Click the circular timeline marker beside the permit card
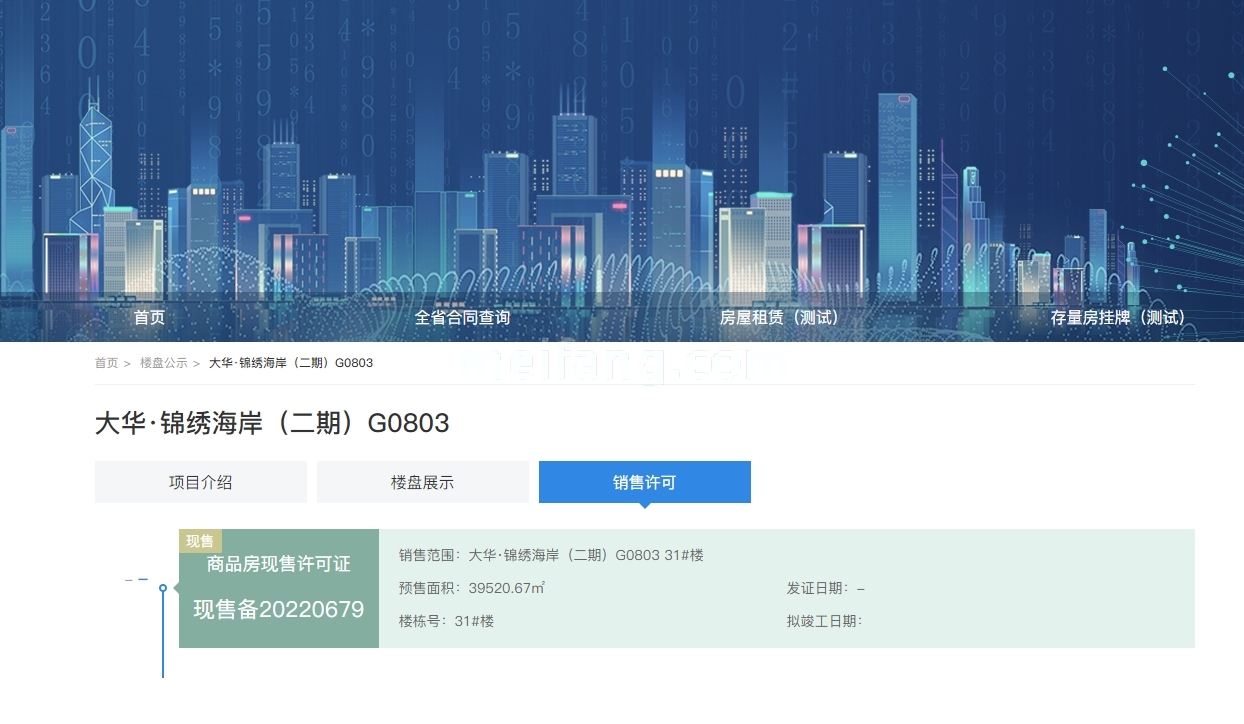This screenshot has width=1244, height=724. coord(163,588)
